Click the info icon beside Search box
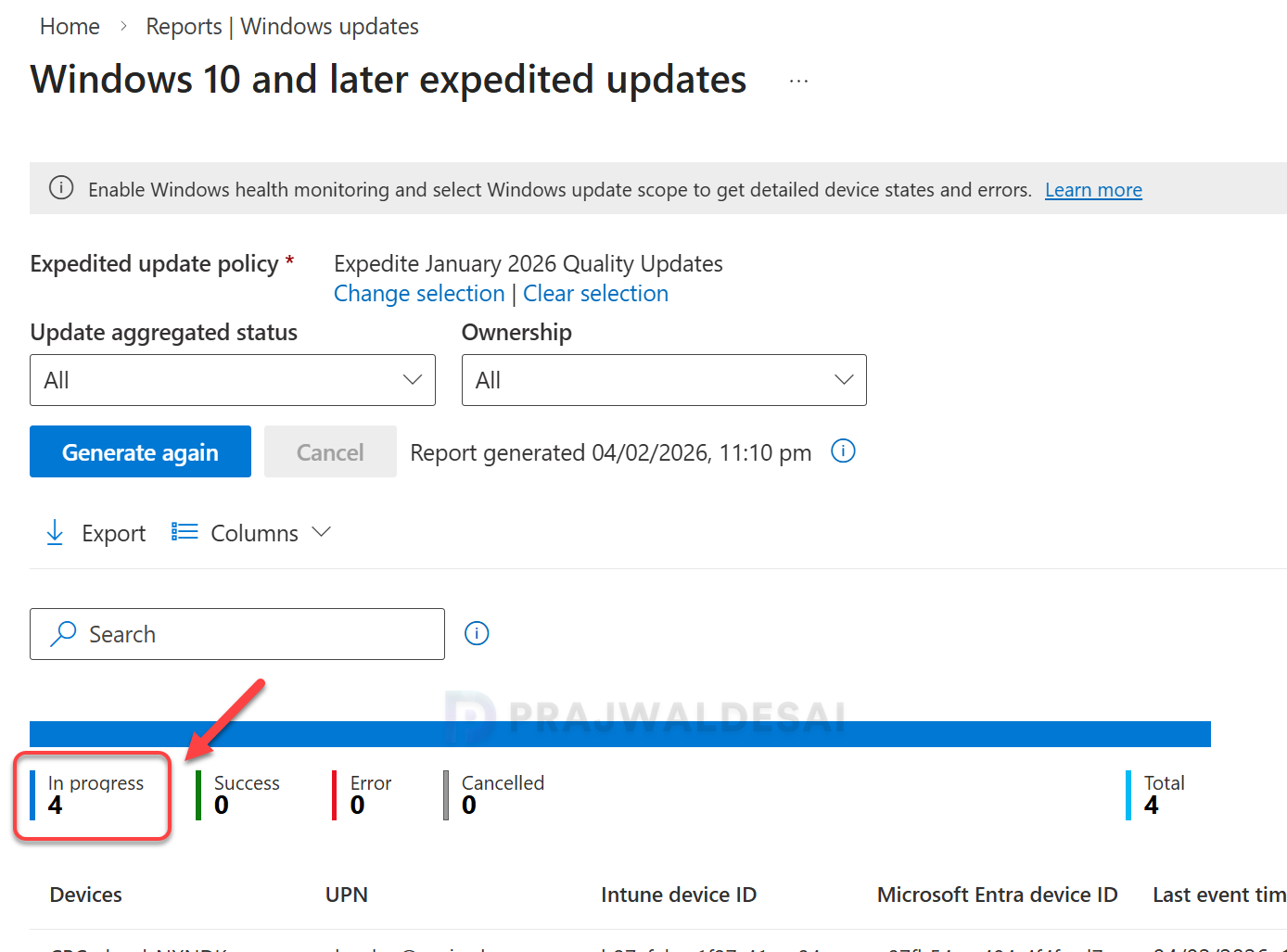Viewport: 1287px width, 952px height. click(x=477, y=634)
